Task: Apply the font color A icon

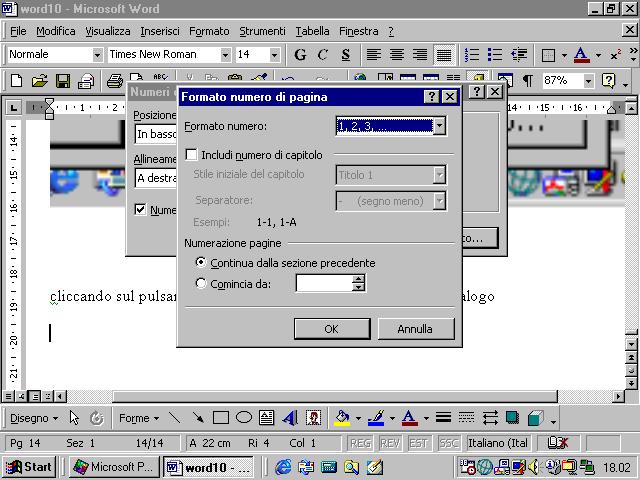Action: (x=581, y=55)
